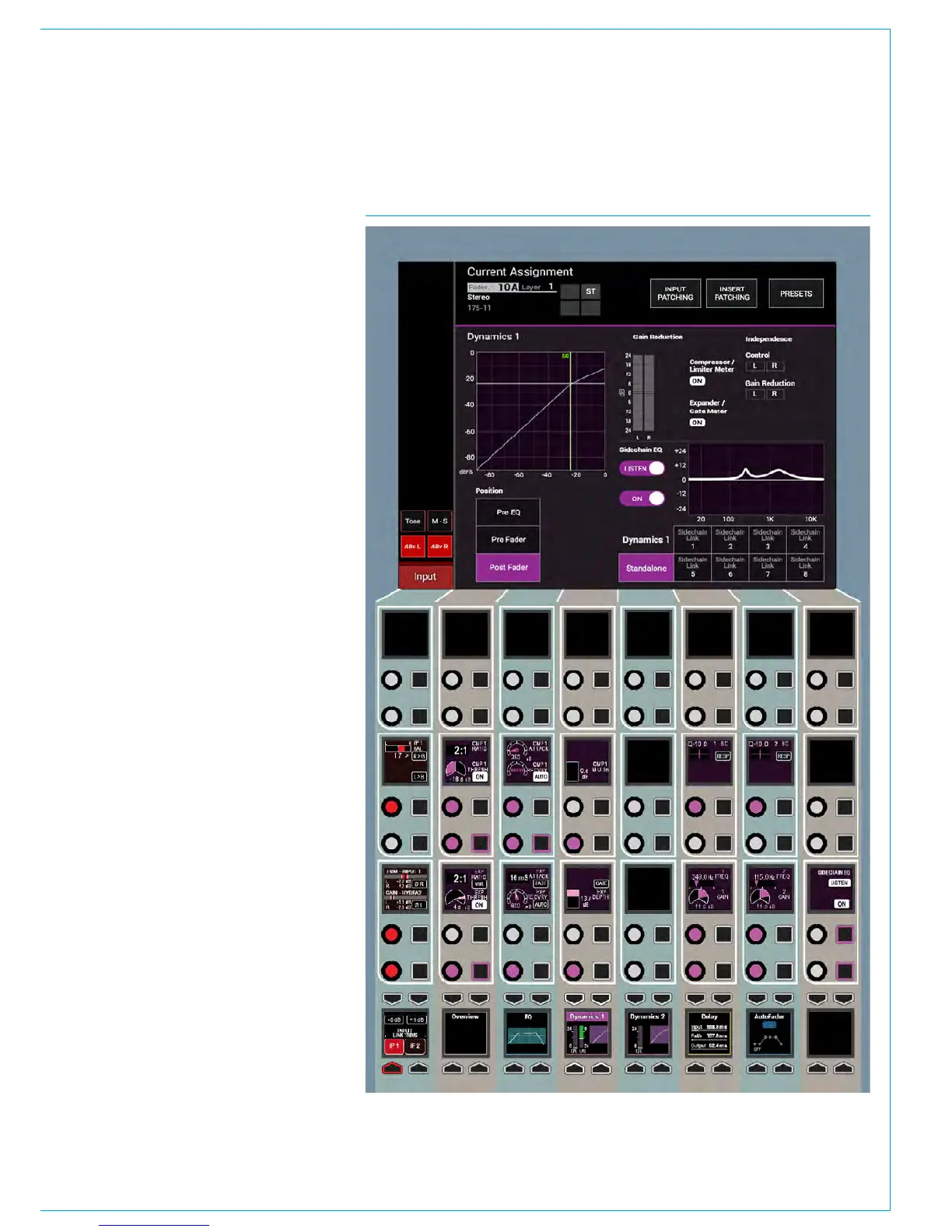Viewport: 952px width, 1232px height.
Task: Select Sidechain Link 1
Action: tap(692, 540)
